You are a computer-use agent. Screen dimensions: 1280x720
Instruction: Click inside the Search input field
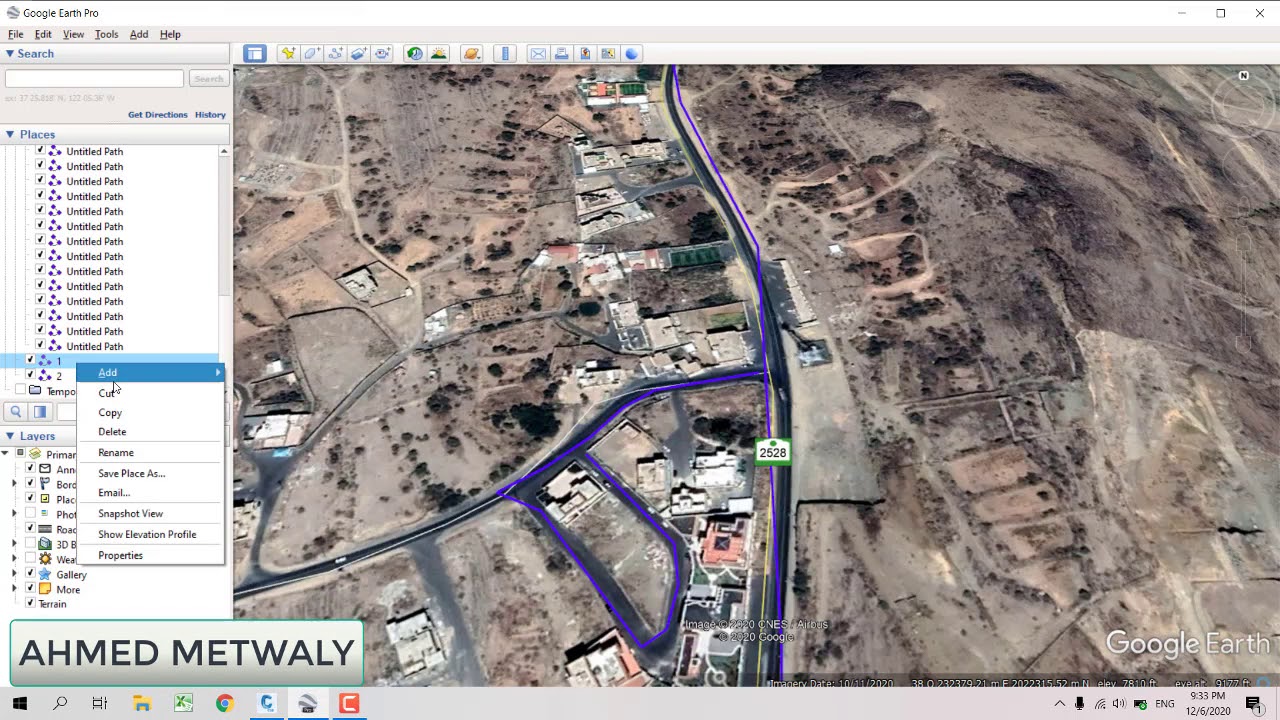click(x=94, y=79)
